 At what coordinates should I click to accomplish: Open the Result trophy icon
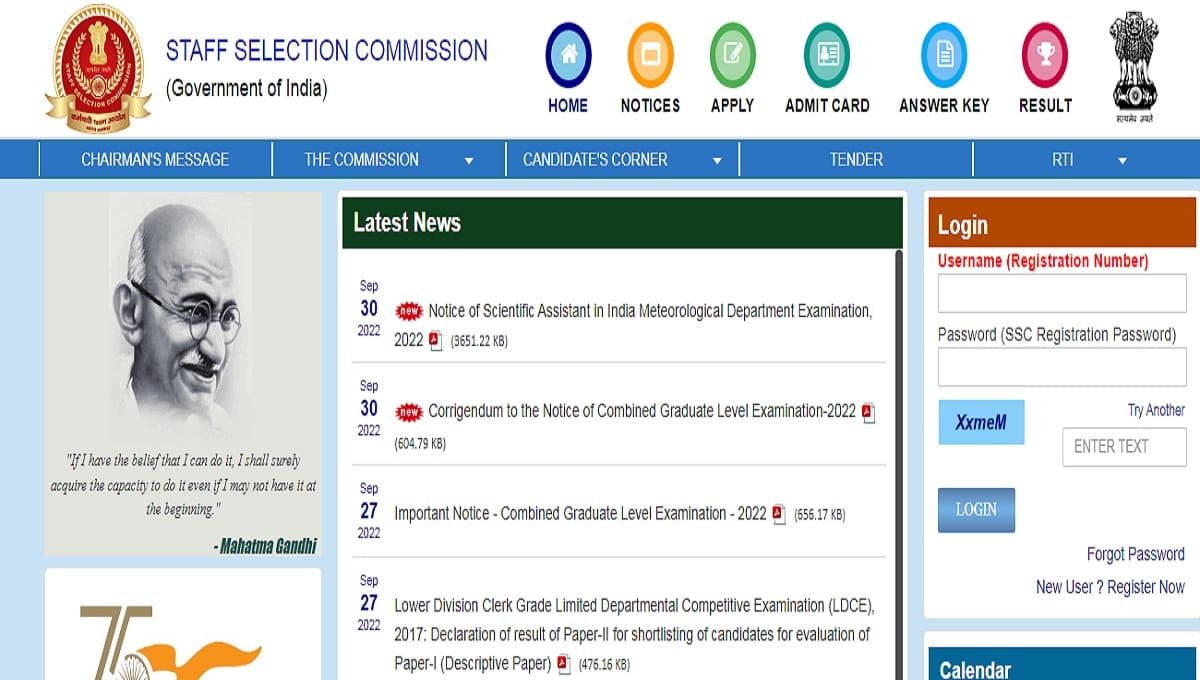1045,56
